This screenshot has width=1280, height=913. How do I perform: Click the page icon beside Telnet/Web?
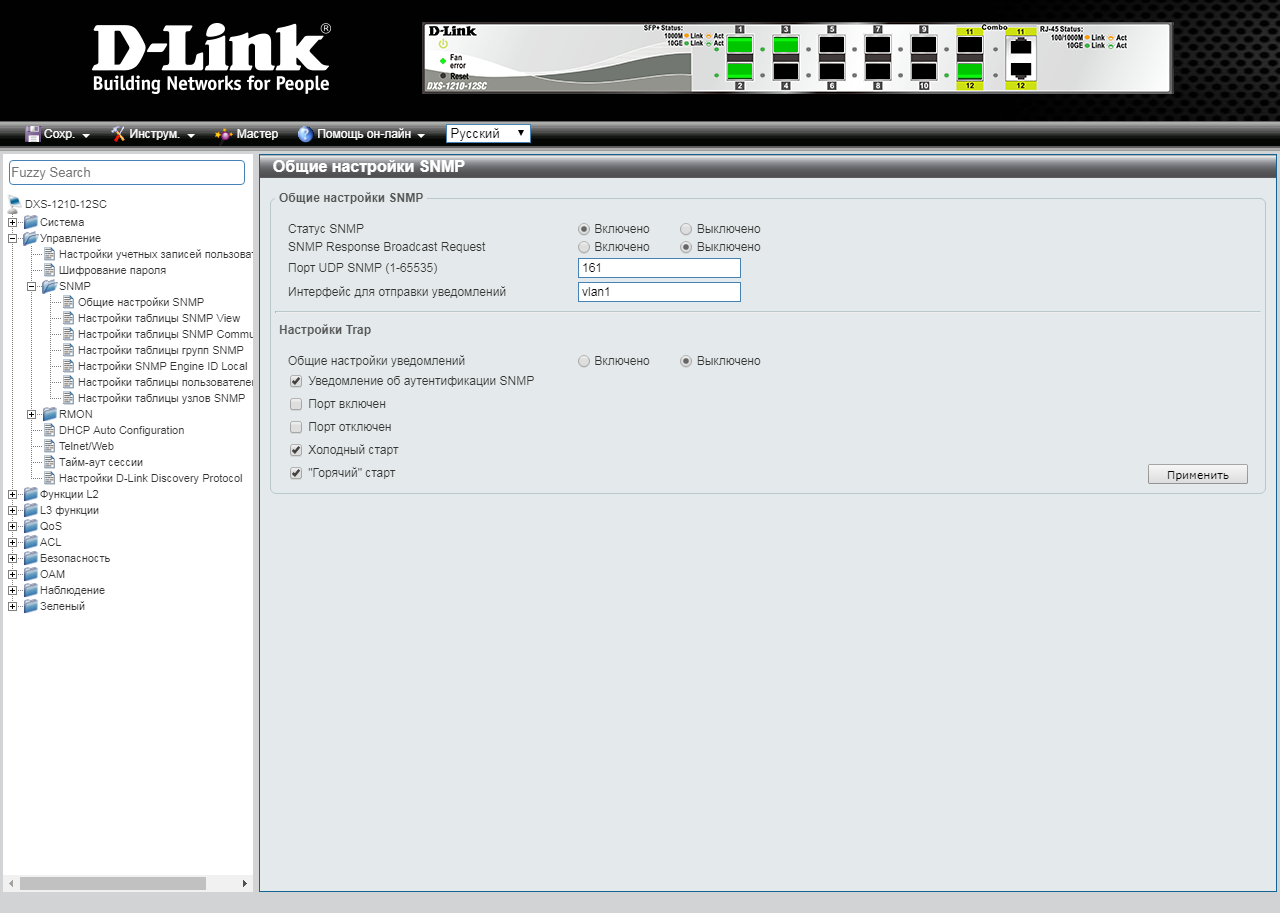(x=50, y=446)
